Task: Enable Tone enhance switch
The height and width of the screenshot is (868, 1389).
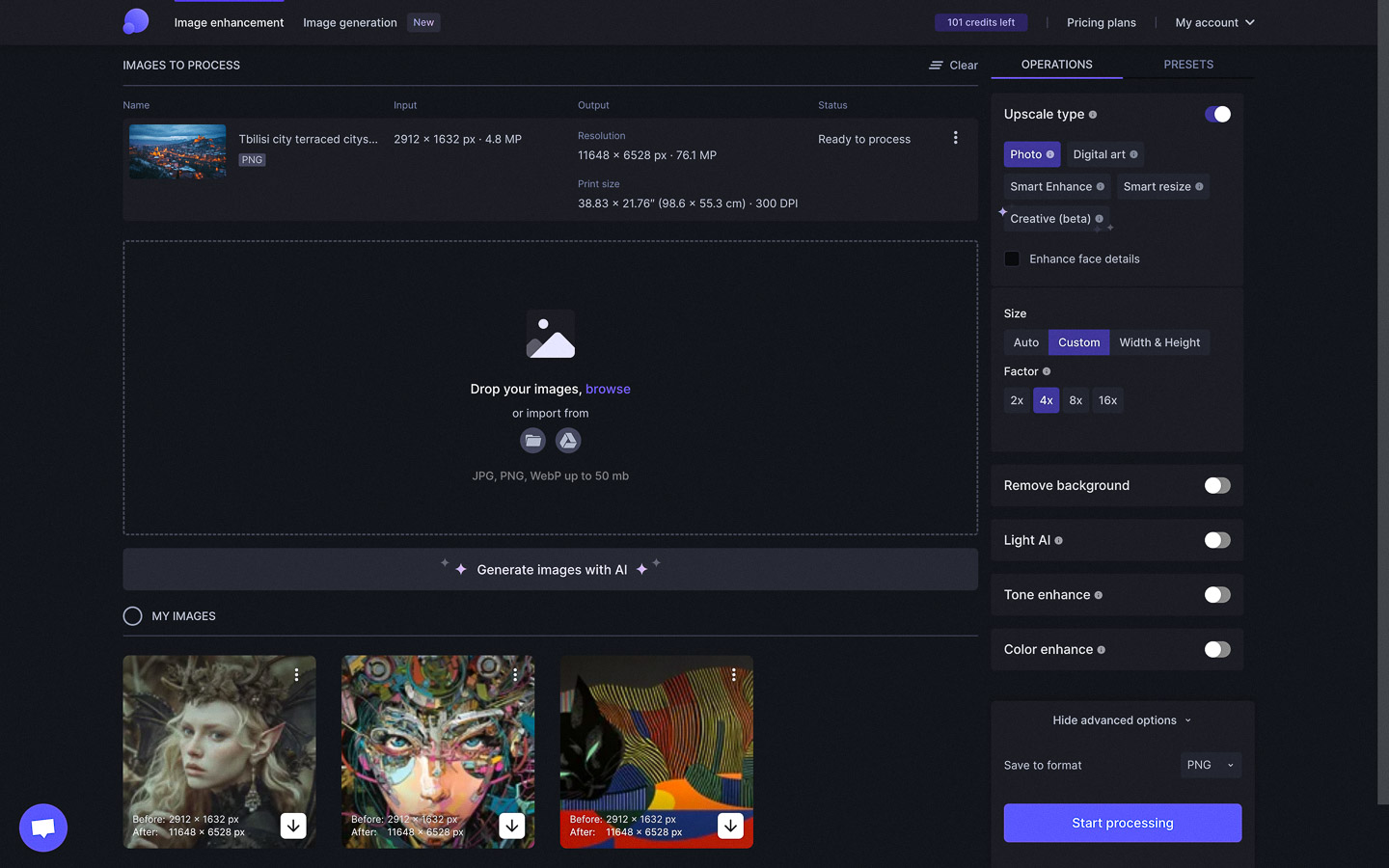Action: (x=1217, y=595)
